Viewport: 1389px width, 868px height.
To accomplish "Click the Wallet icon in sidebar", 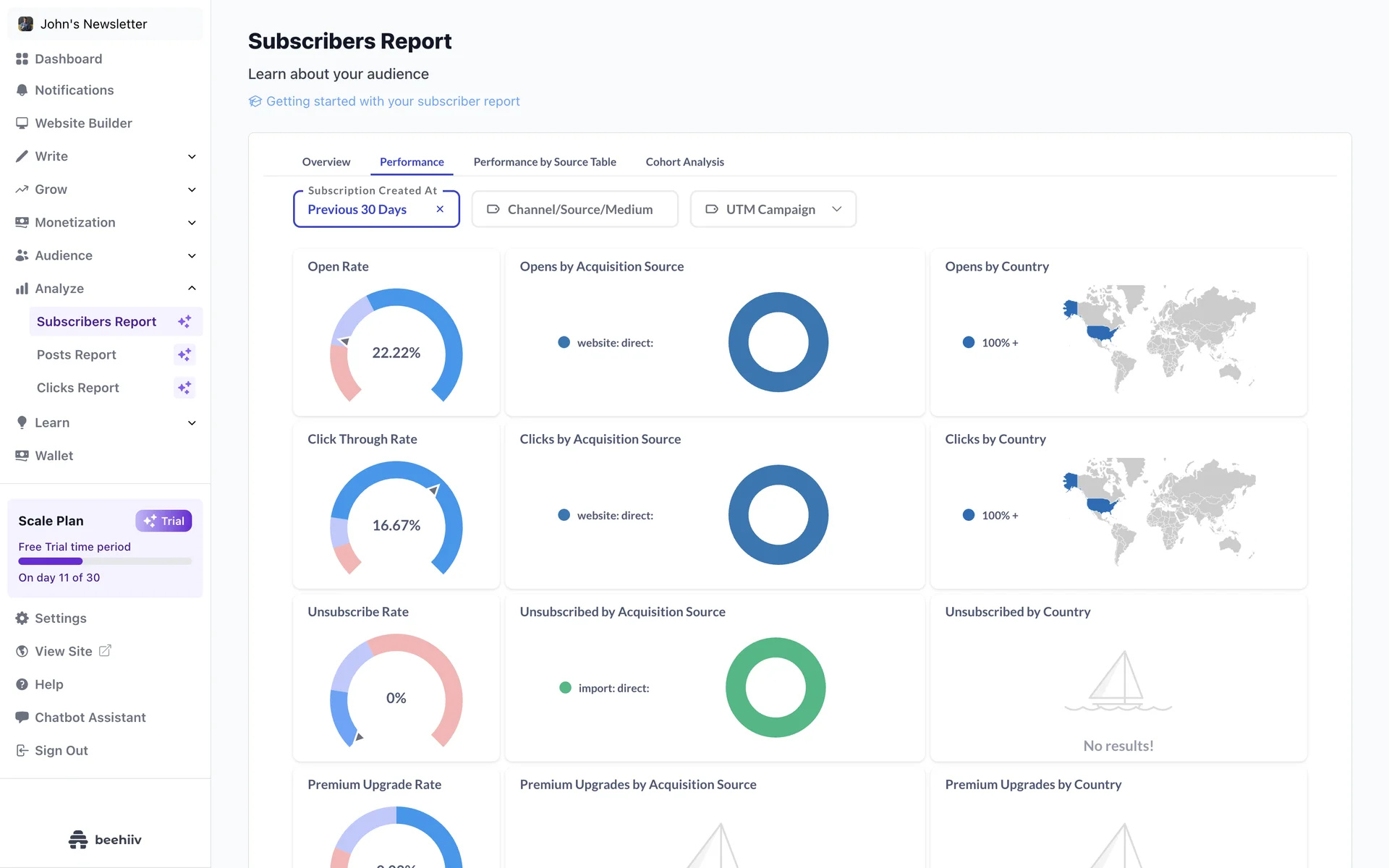I will [22, 456].
